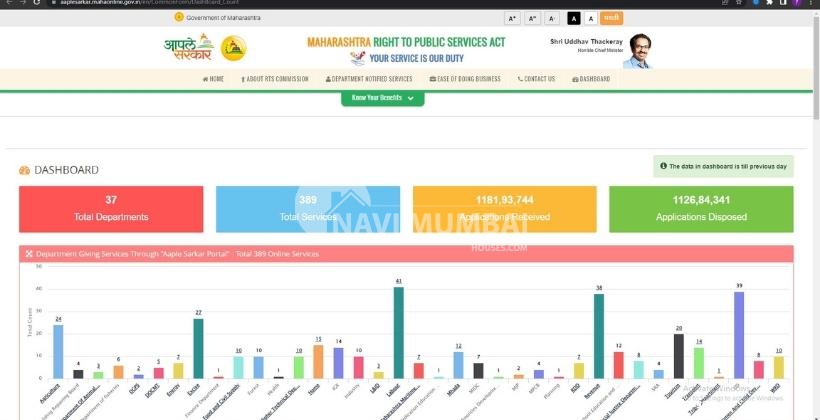Click the Total Departments red card
Screen dimensions: 820x420
click(x=111, y=208)
